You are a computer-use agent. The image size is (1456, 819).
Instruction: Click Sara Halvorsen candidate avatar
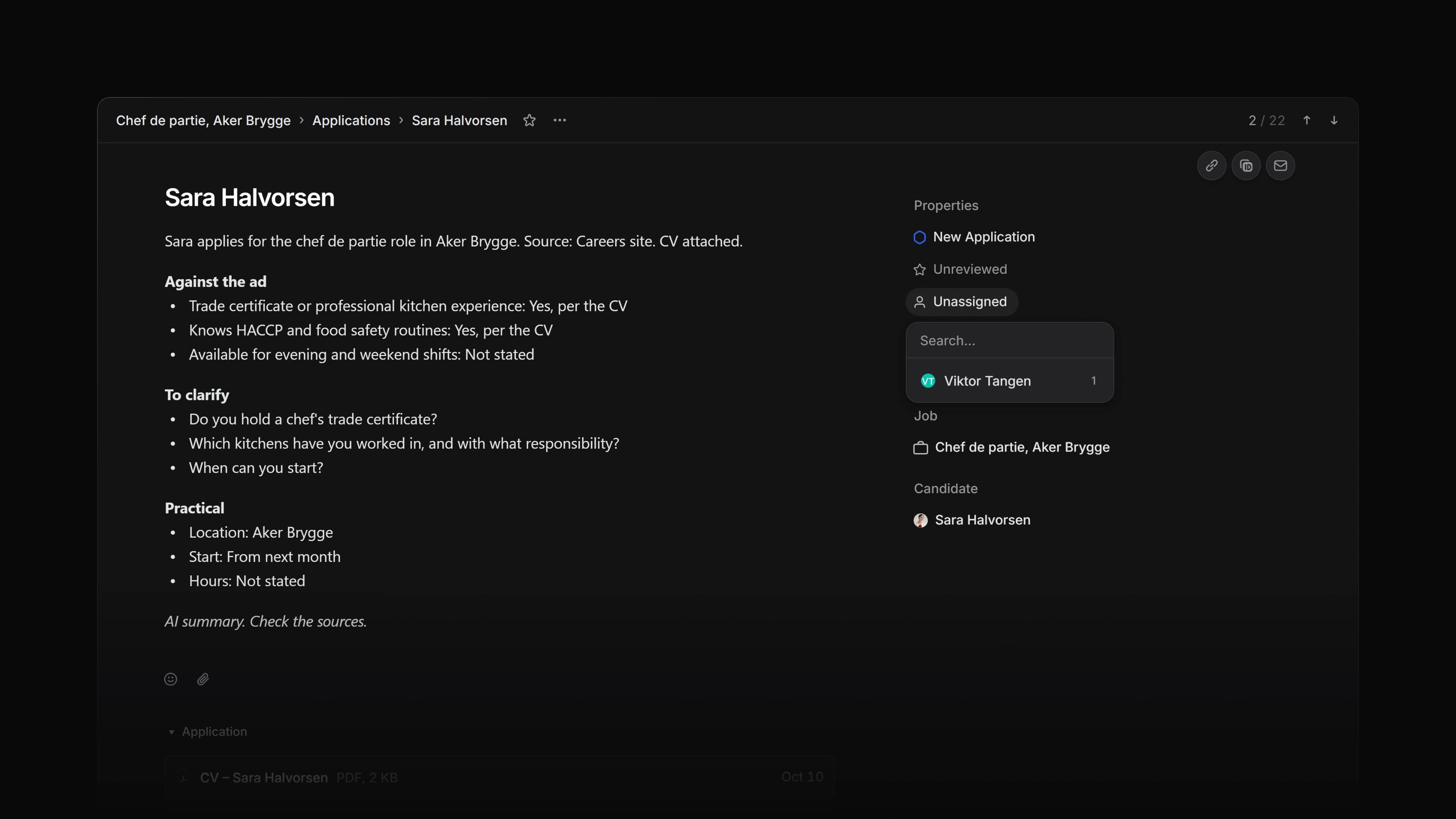pyautogui.click(x=920, y=520)
